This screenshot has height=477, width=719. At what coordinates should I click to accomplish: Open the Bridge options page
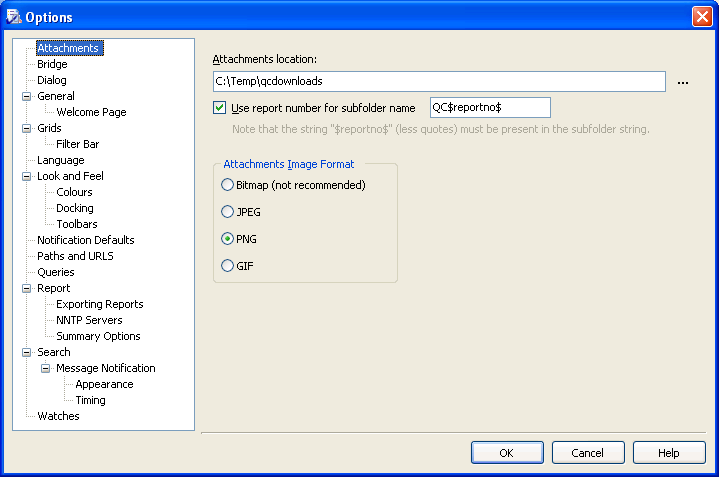point(52,64)
